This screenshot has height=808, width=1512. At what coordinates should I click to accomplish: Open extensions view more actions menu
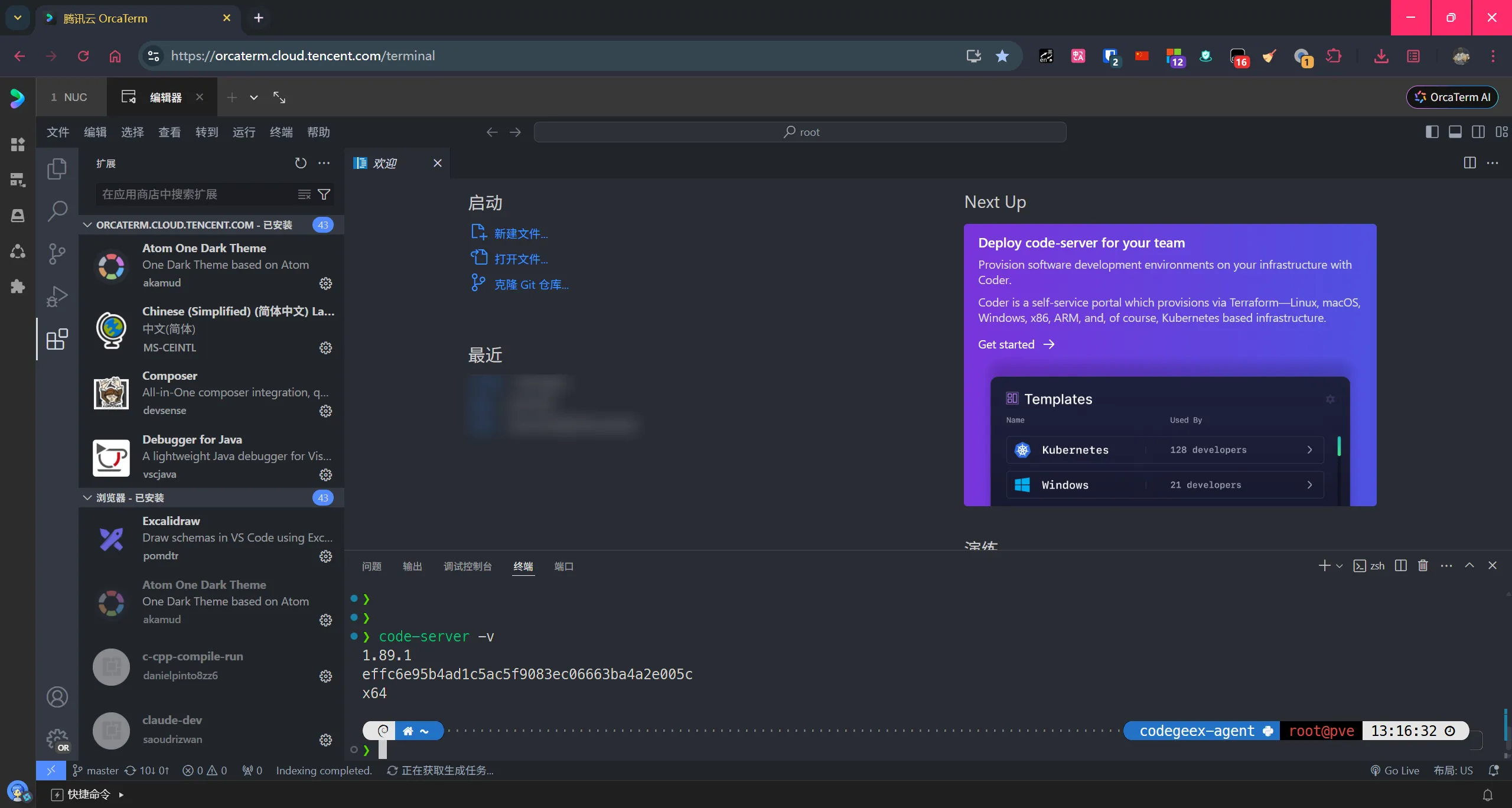click(324, 163)
